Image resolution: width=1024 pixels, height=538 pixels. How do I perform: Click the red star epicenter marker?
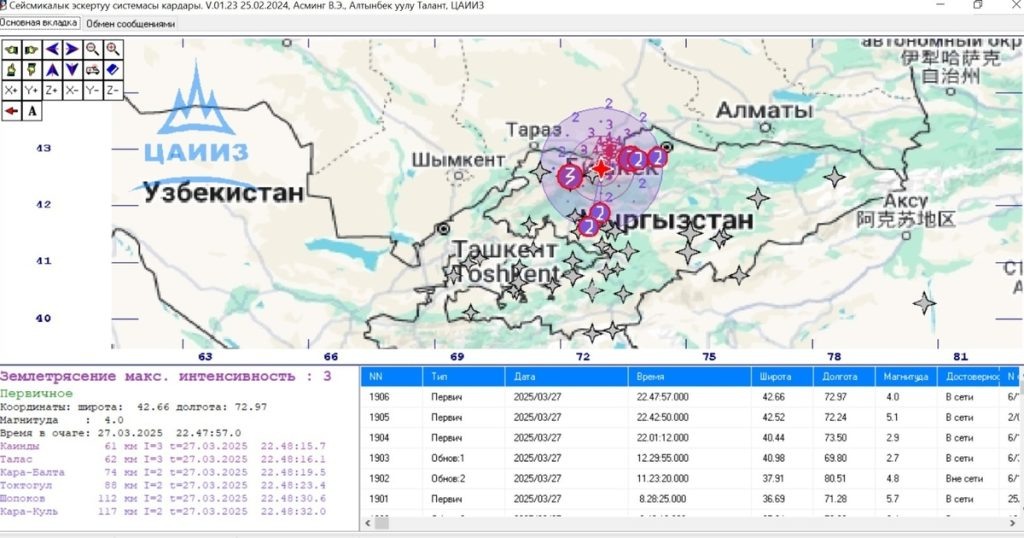pos(601,169)
